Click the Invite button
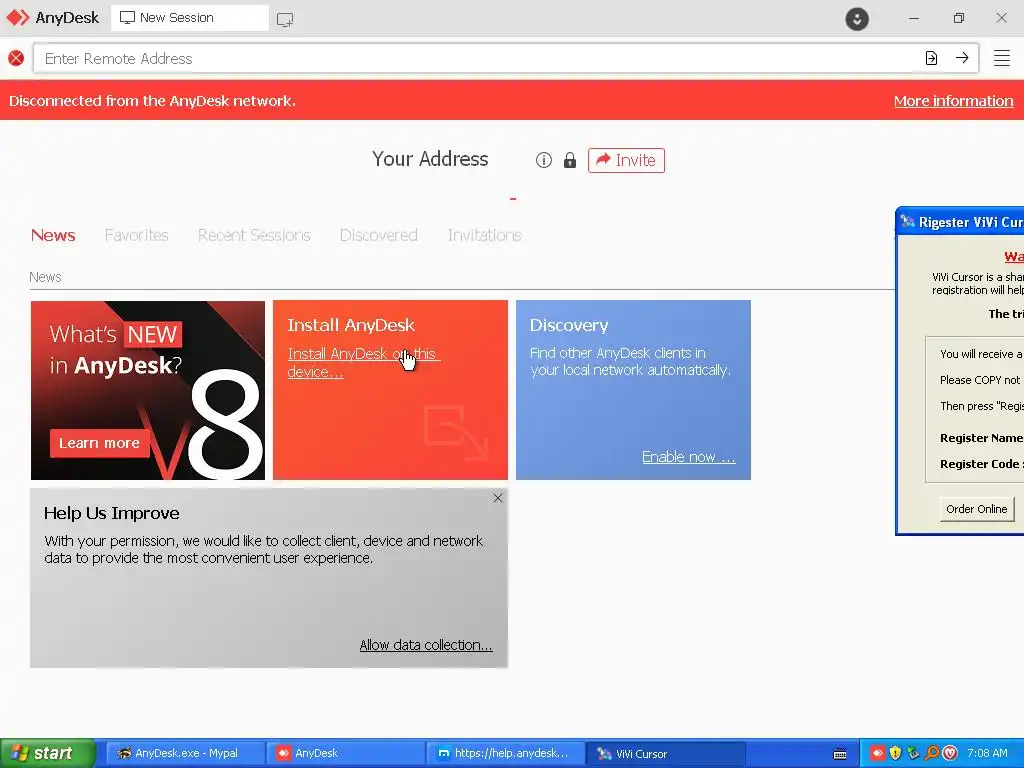 point(626,160)
